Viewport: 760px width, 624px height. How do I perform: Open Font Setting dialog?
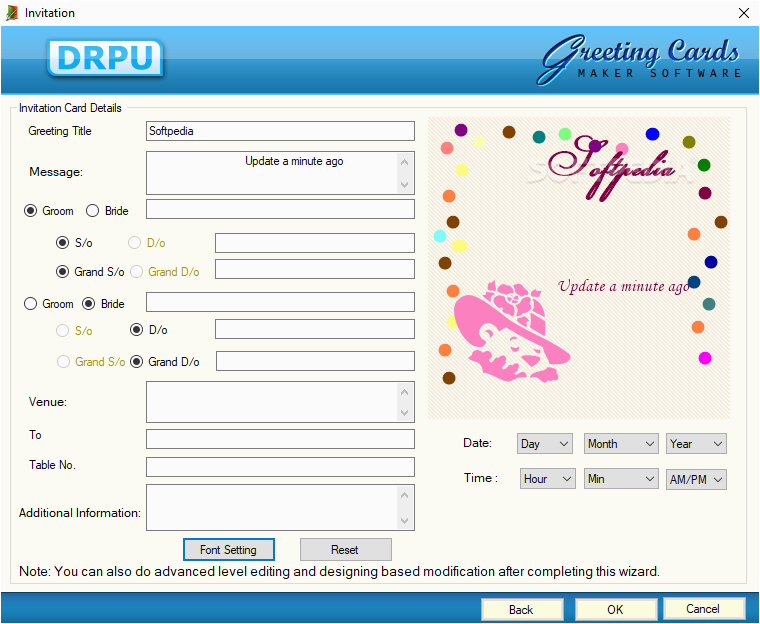(x=228, y=550)
